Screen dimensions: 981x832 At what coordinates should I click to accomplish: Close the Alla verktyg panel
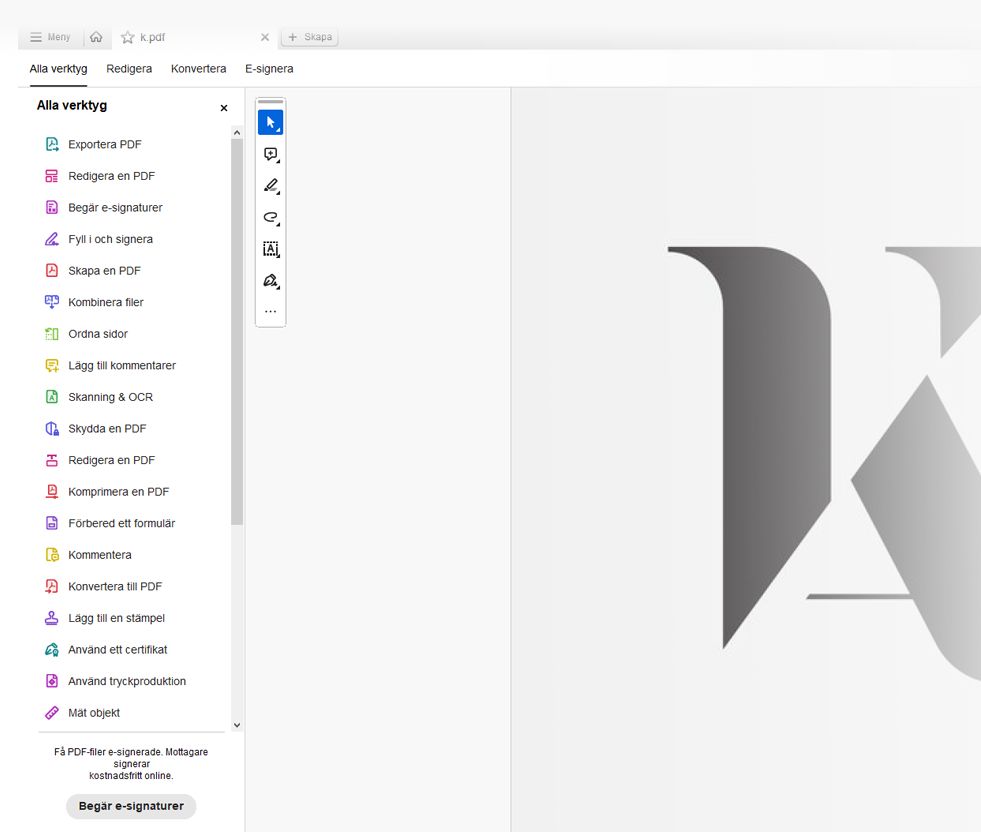tap(224, 108)
